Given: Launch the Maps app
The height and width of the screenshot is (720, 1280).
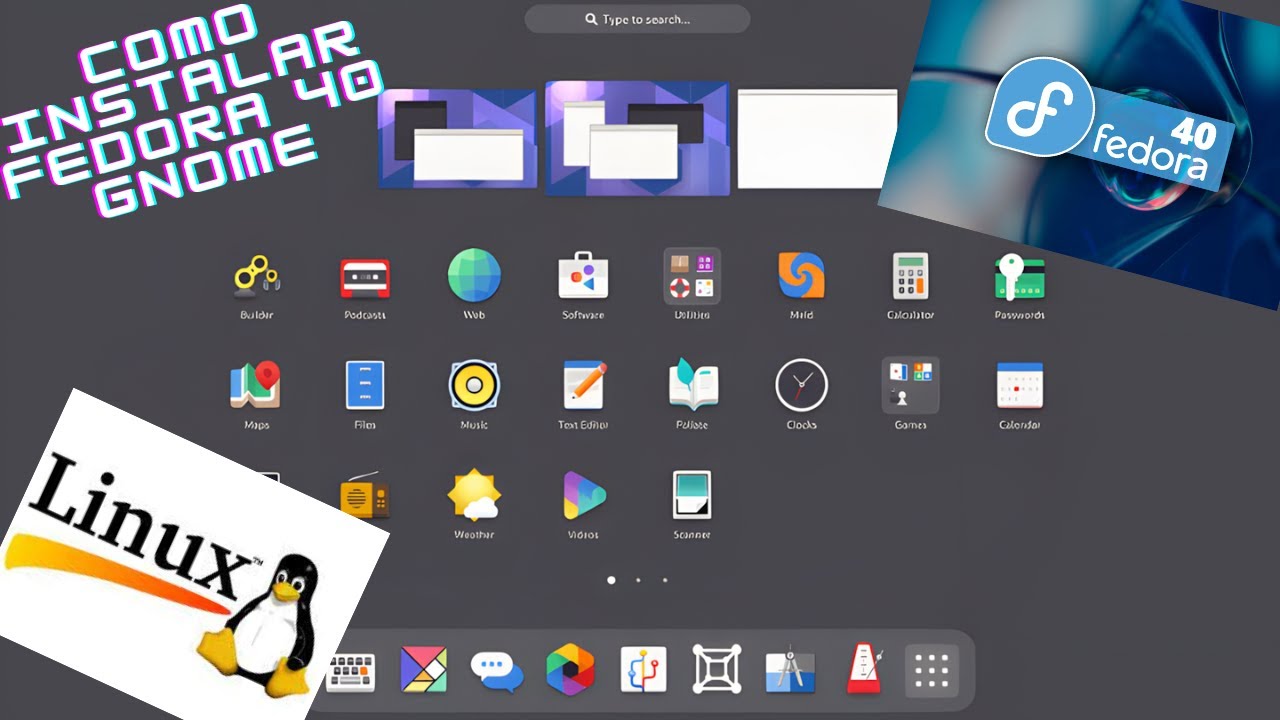Looking at the screenshot, I should click(256, 385).
